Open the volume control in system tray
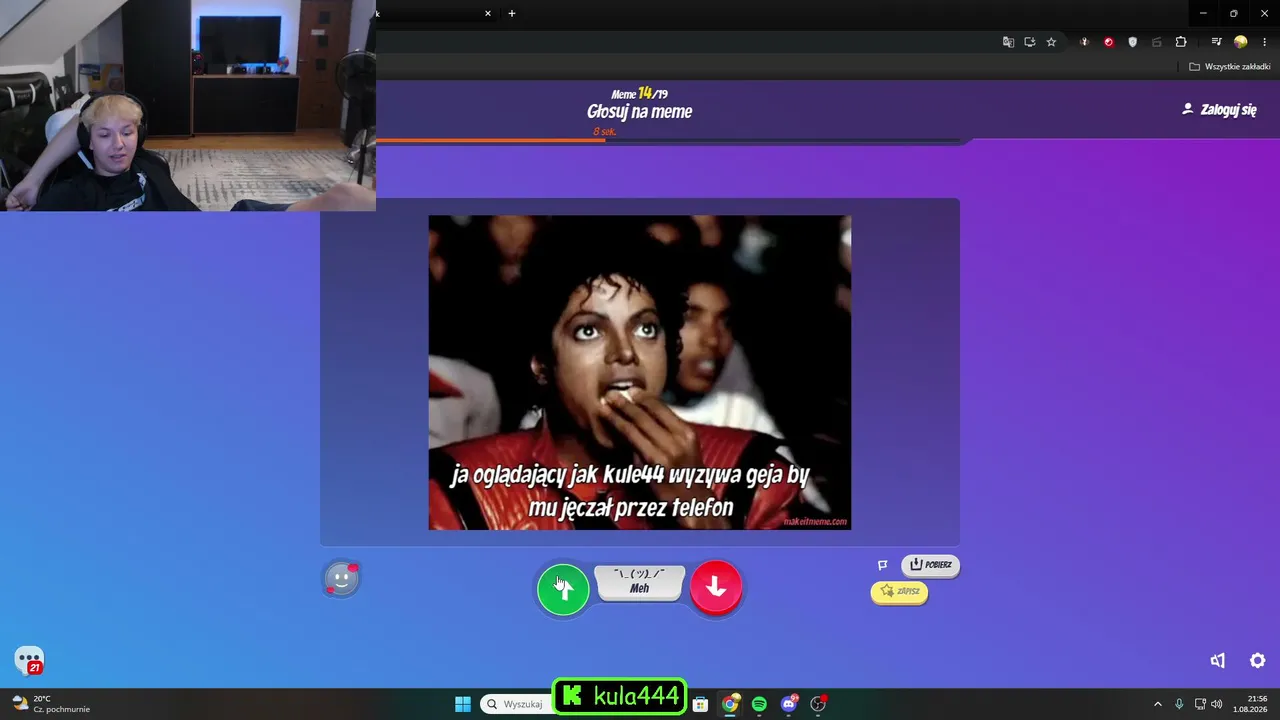 1217,704
